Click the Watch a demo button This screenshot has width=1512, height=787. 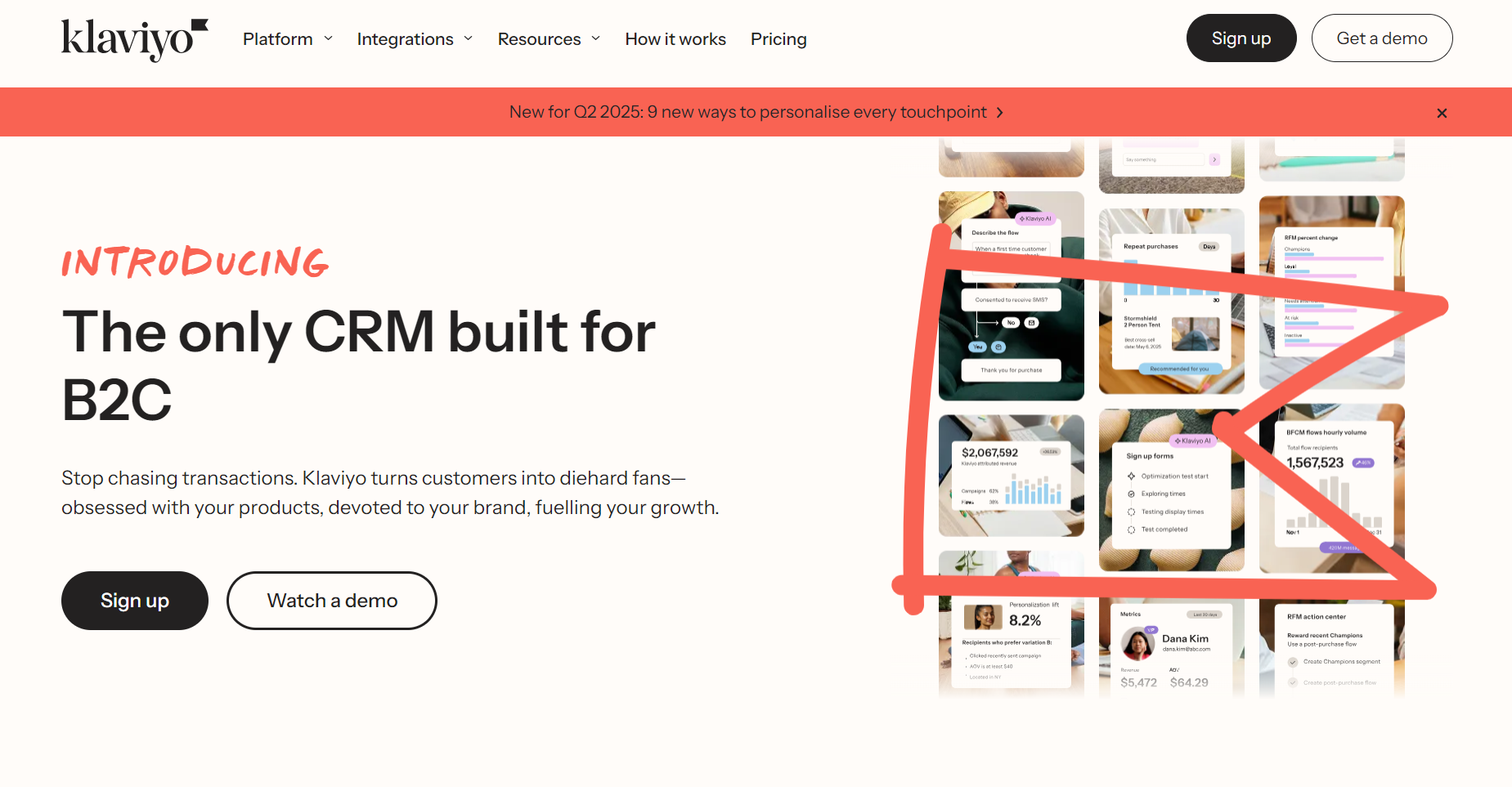pyautogui.click(x=332, y=601)
